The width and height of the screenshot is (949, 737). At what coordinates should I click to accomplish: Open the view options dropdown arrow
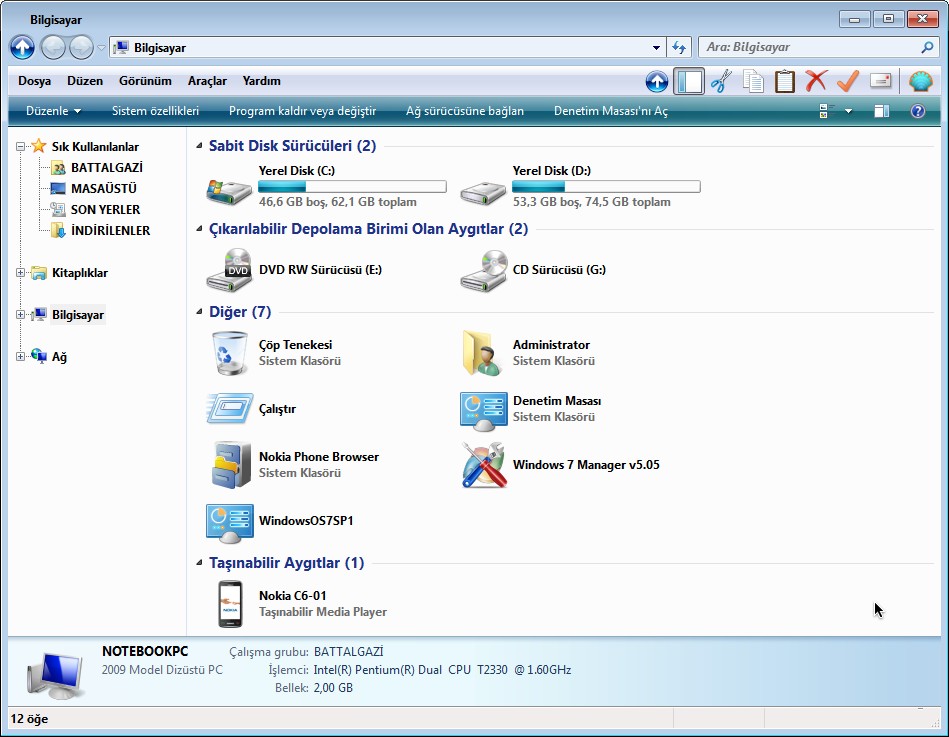(848, 111)
